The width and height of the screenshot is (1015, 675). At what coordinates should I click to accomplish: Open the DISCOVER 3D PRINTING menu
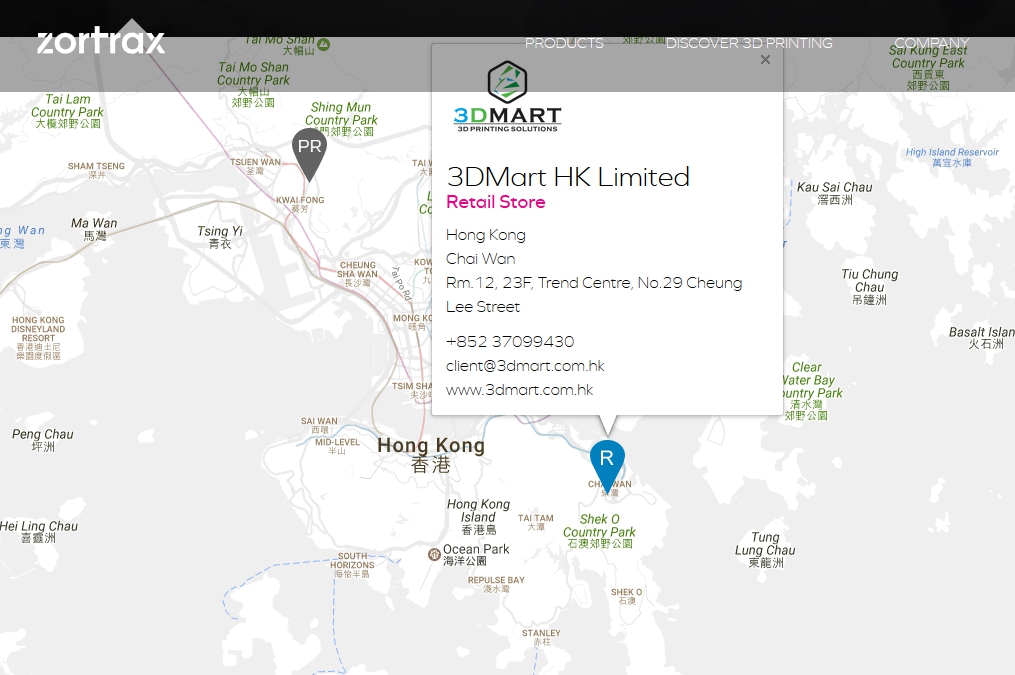[x=749, y=43]
